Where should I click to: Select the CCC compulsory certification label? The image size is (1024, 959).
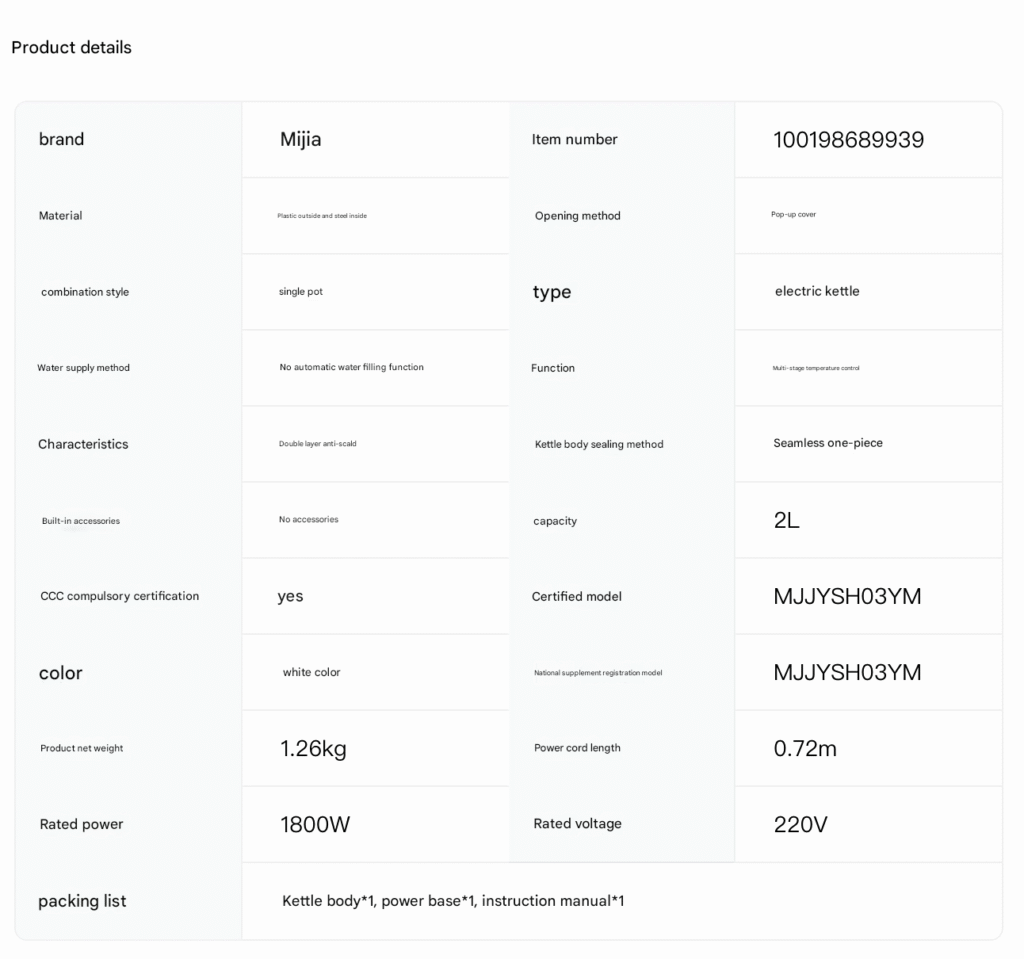tap(120, 596)
